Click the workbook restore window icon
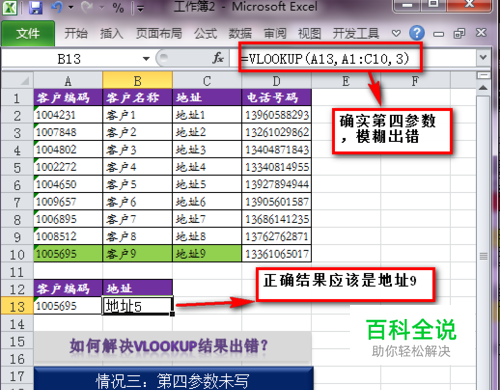The image size is (500, 390). coord(459,33)
